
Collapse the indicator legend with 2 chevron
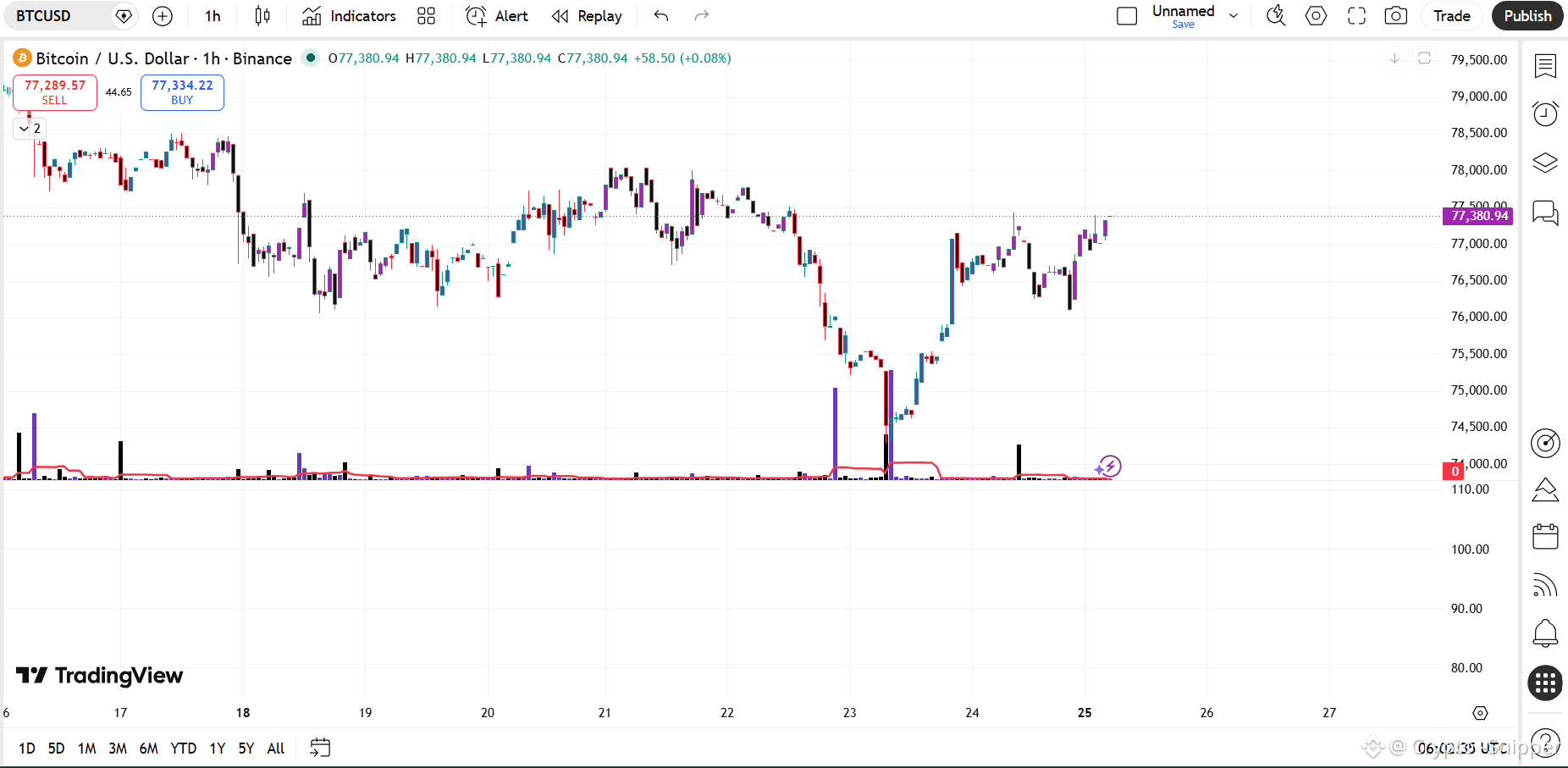pyautogui.click(x=30, y=129)
